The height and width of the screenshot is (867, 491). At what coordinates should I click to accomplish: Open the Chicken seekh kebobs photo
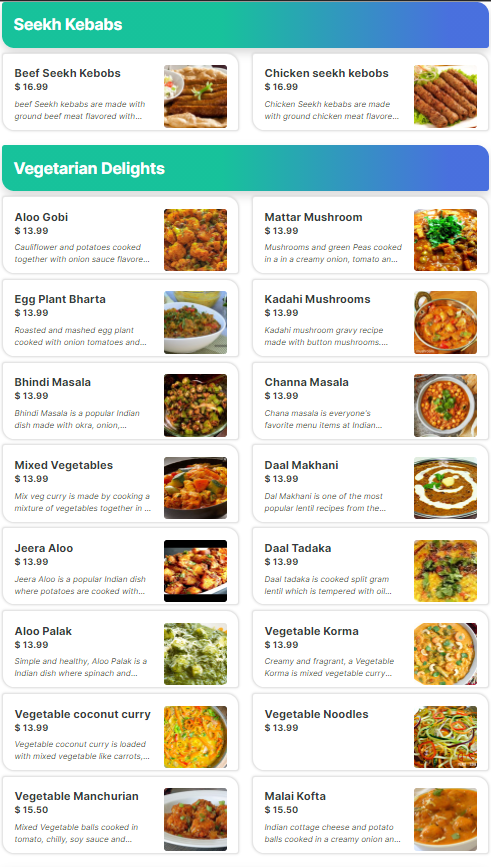[x=445, y=96]
